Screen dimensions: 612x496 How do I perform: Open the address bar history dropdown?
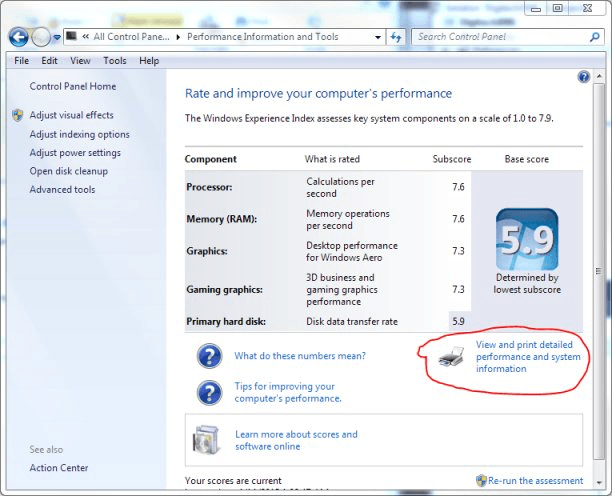pyautogui.click(x=377, y=37)
